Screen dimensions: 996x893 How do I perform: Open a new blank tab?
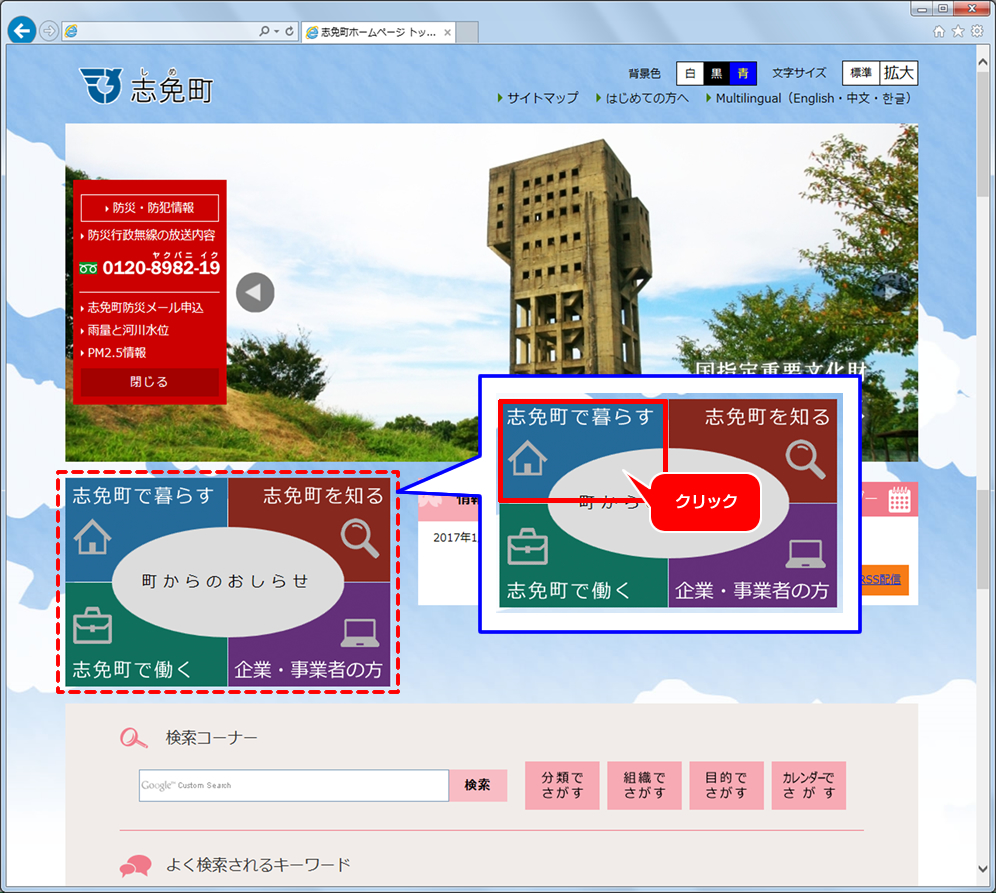coord(468,32)
